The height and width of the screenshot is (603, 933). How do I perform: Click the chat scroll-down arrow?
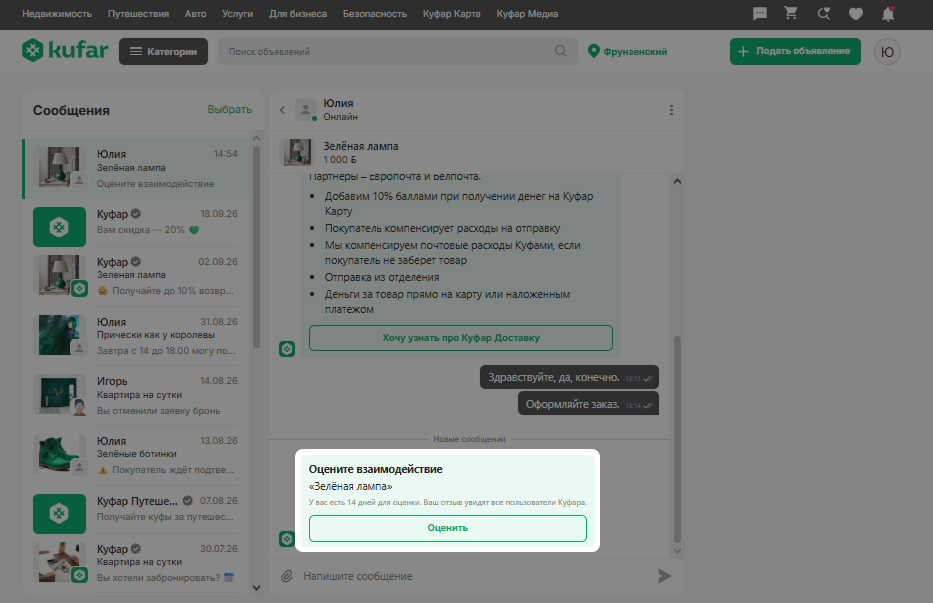(x=677, y=551)
